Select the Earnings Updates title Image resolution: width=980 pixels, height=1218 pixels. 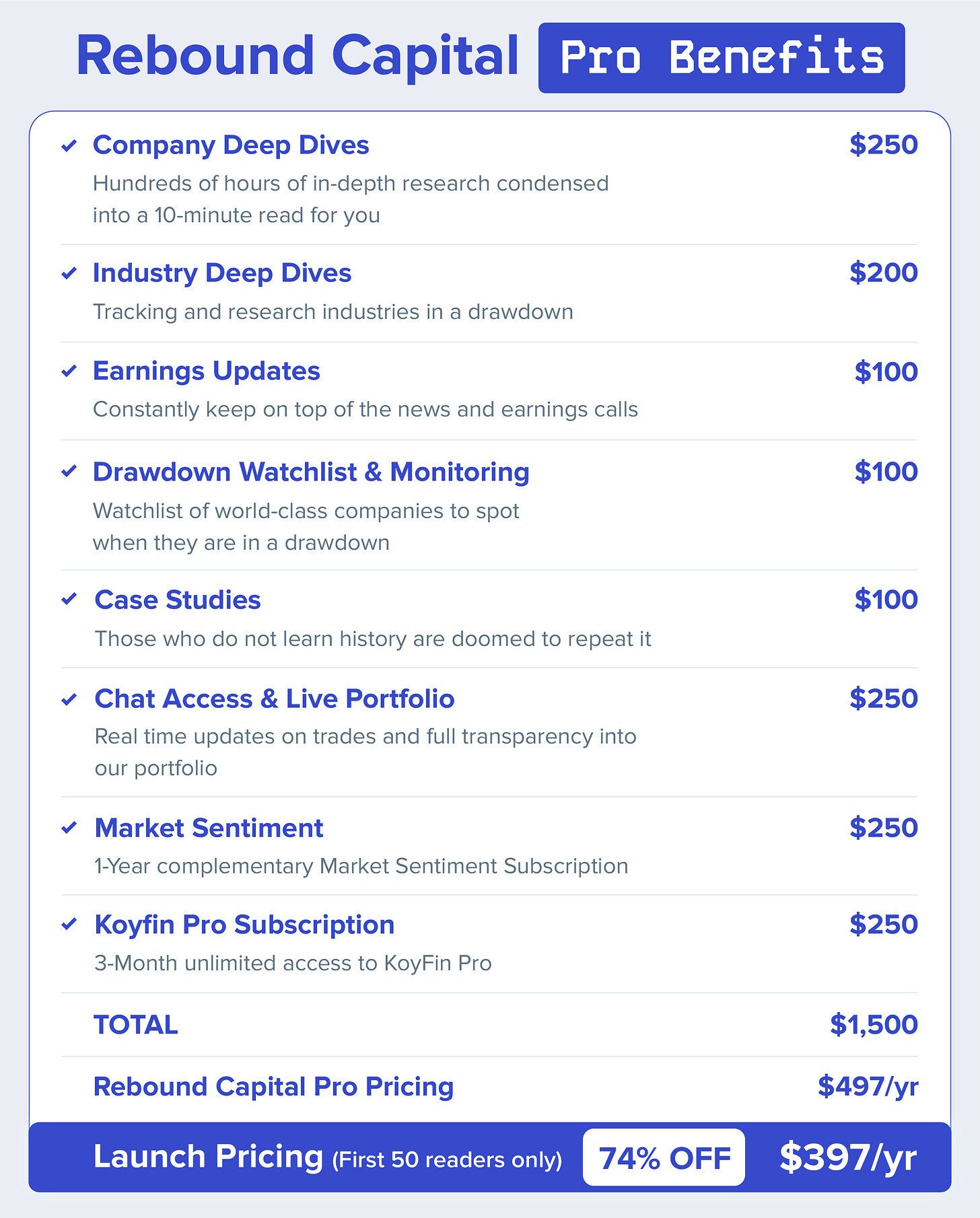[206, 371]
